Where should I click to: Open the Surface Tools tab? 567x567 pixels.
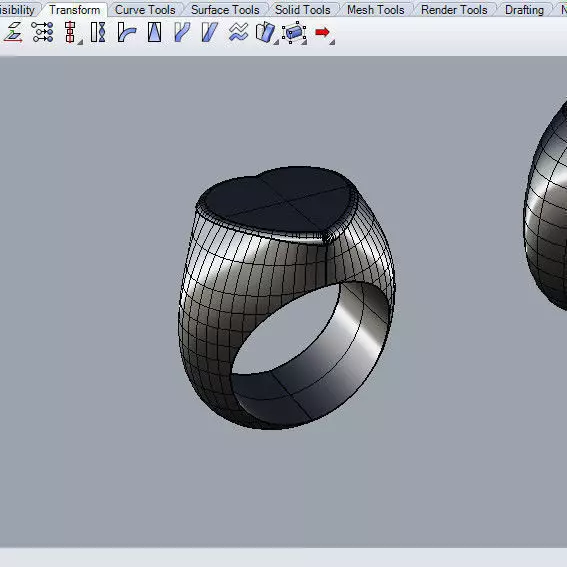tap(225, 10)
